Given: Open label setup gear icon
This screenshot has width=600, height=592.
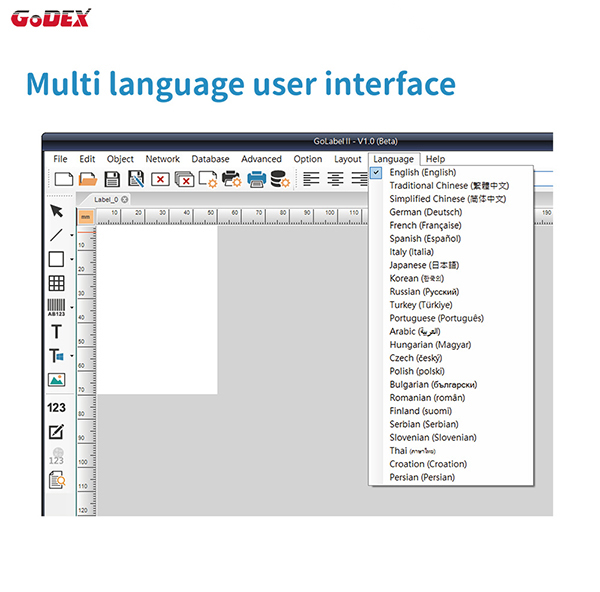Looking at the screenshot, I should [208, 179].
